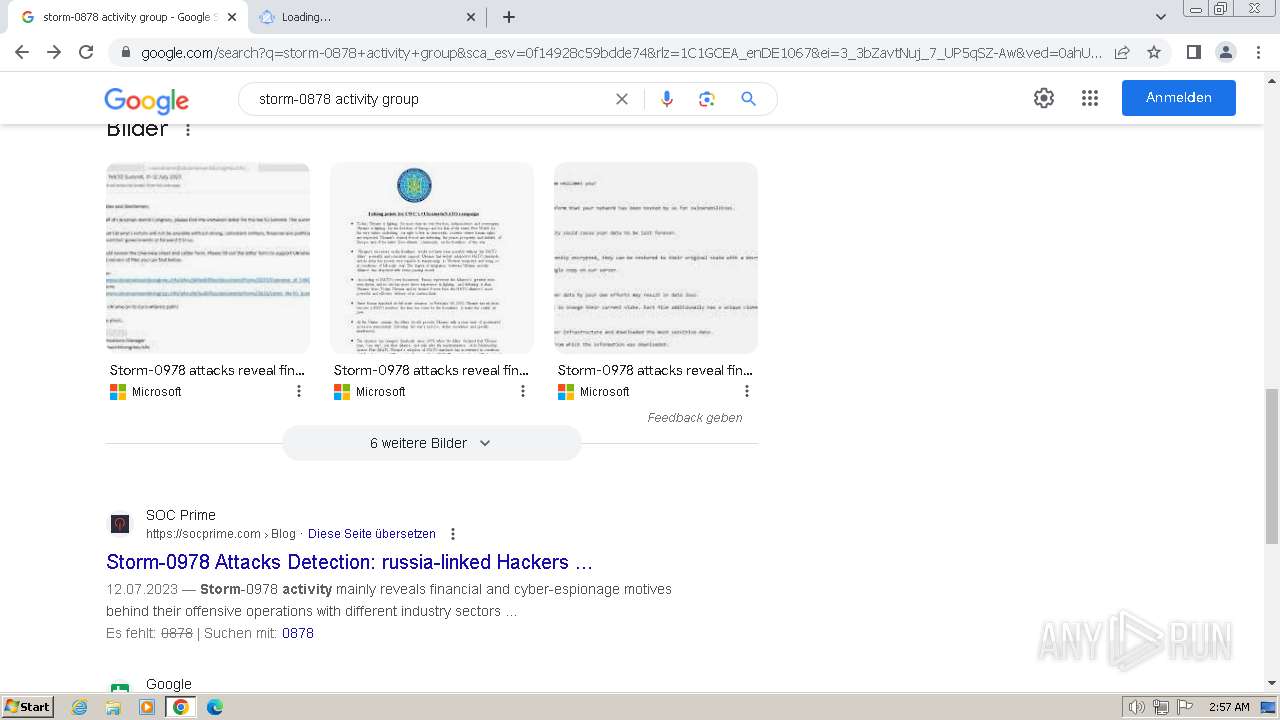Viewport: 1280px width, 720px height.
Task: Open options for second Microsoft image
Action: point(523,391)
